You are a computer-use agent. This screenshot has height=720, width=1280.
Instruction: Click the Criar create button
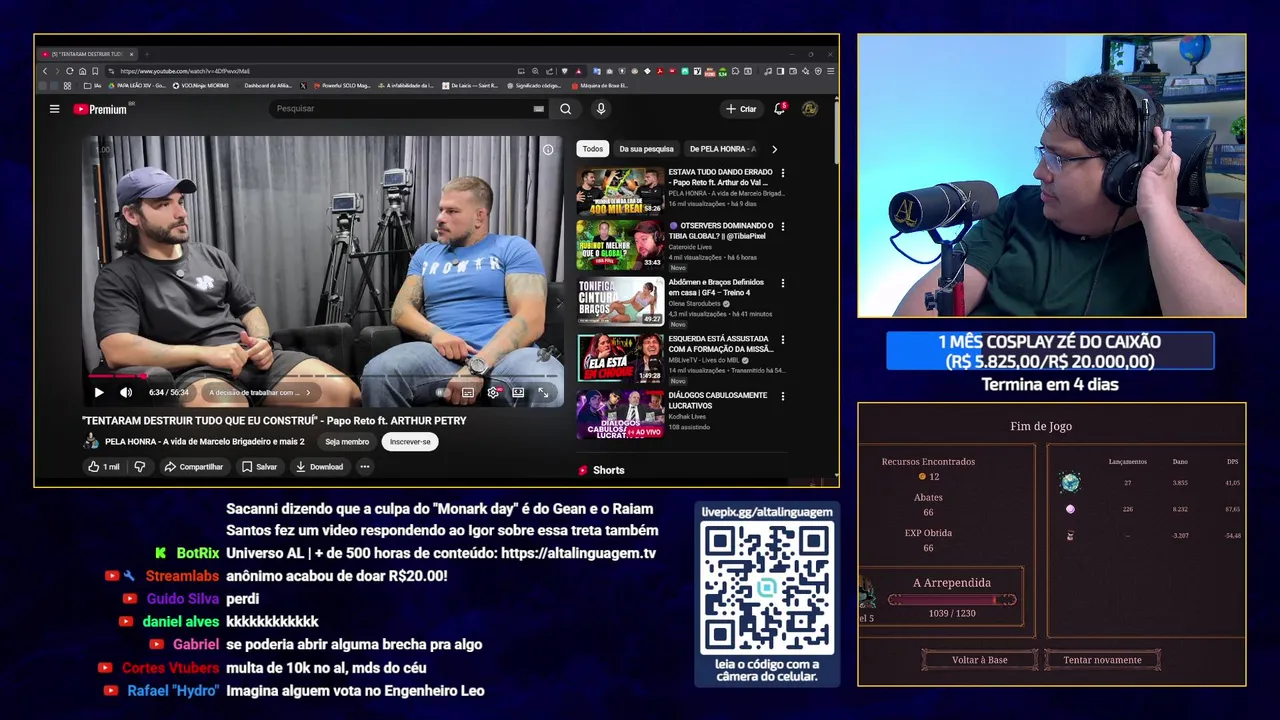click(x=741, y=109)
